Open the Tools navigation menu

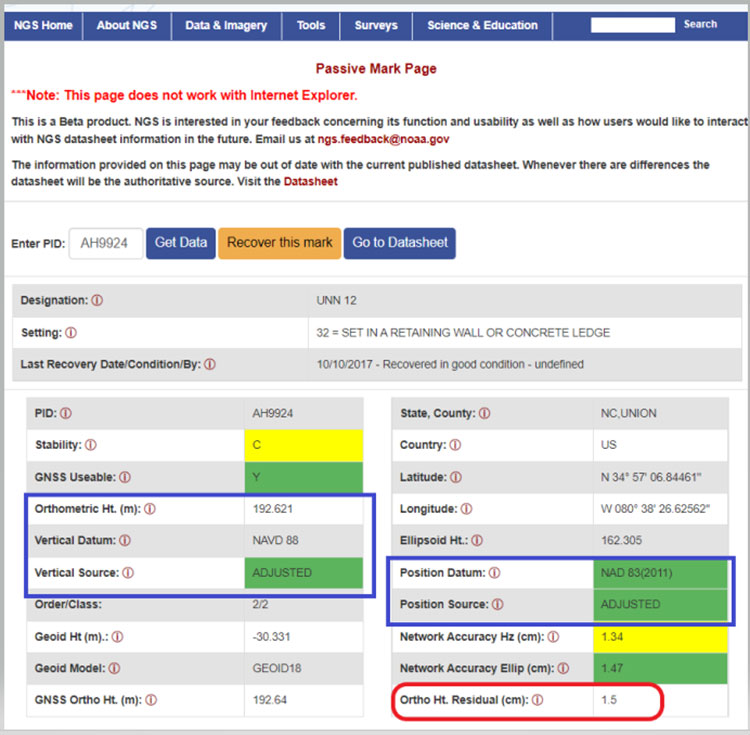pos(311,25)
